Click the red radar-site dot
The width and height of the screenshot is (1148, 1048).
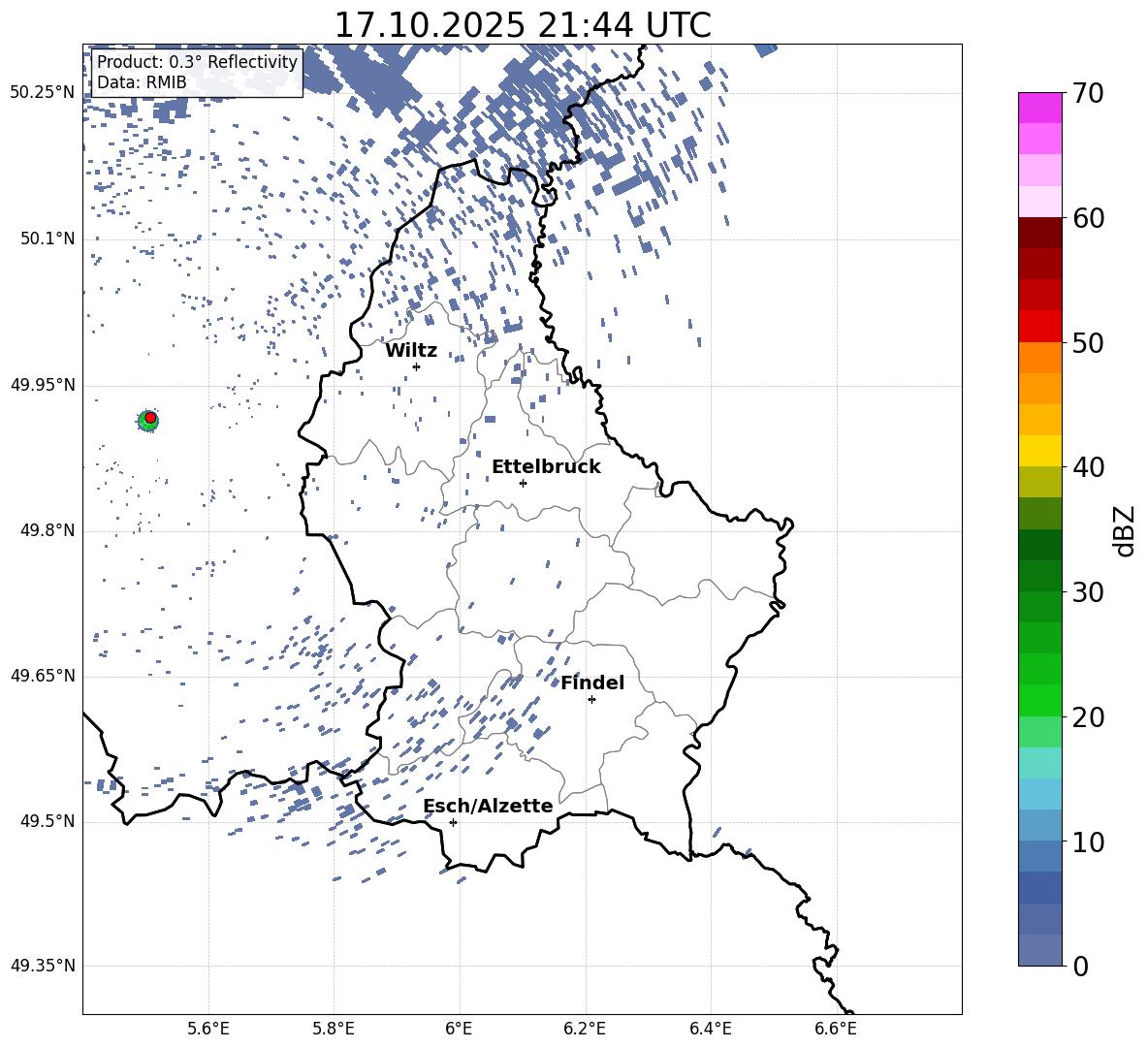150,417
